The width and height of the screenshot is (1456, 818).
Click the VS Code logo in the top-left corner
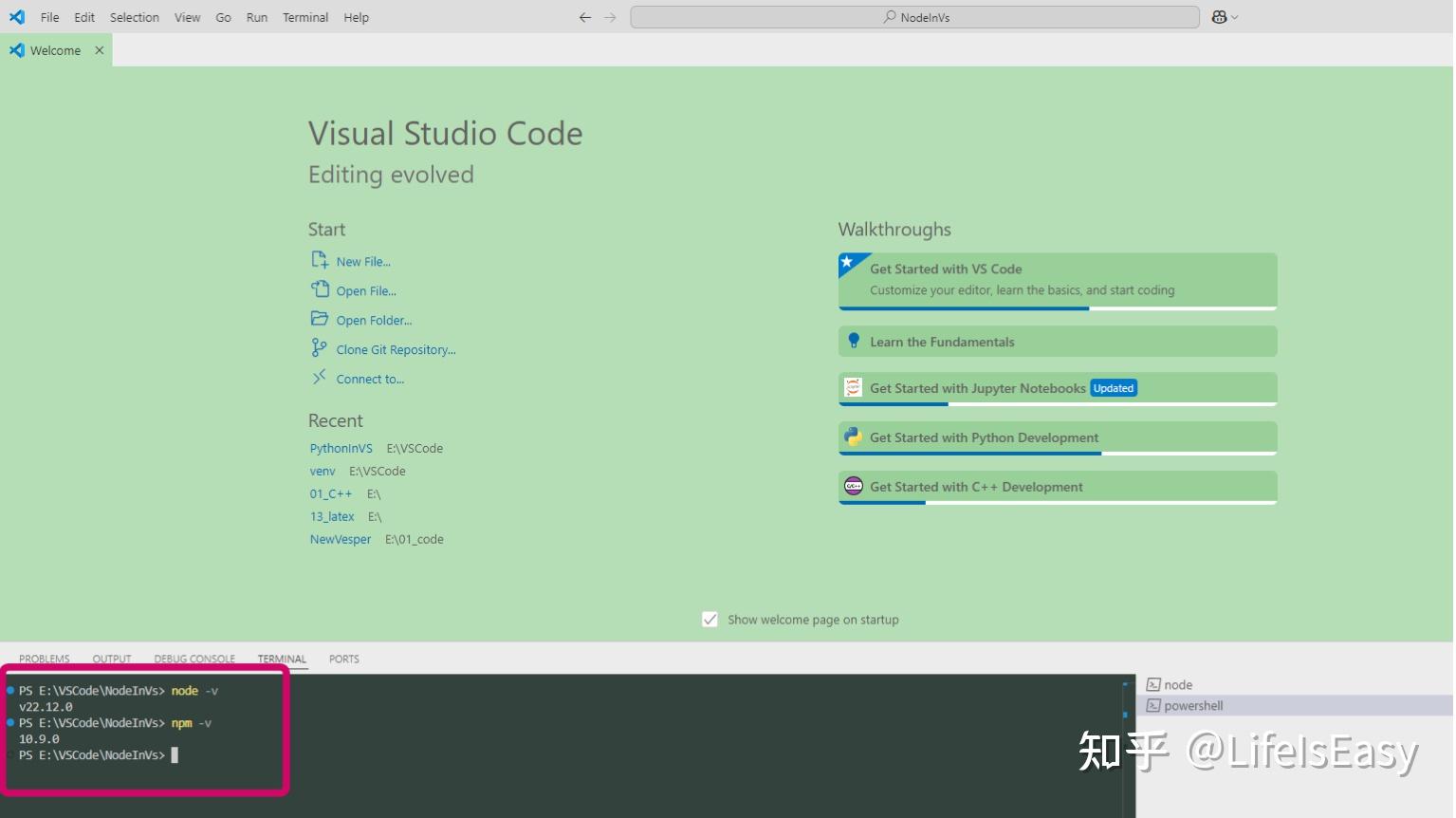coord(16,16)
